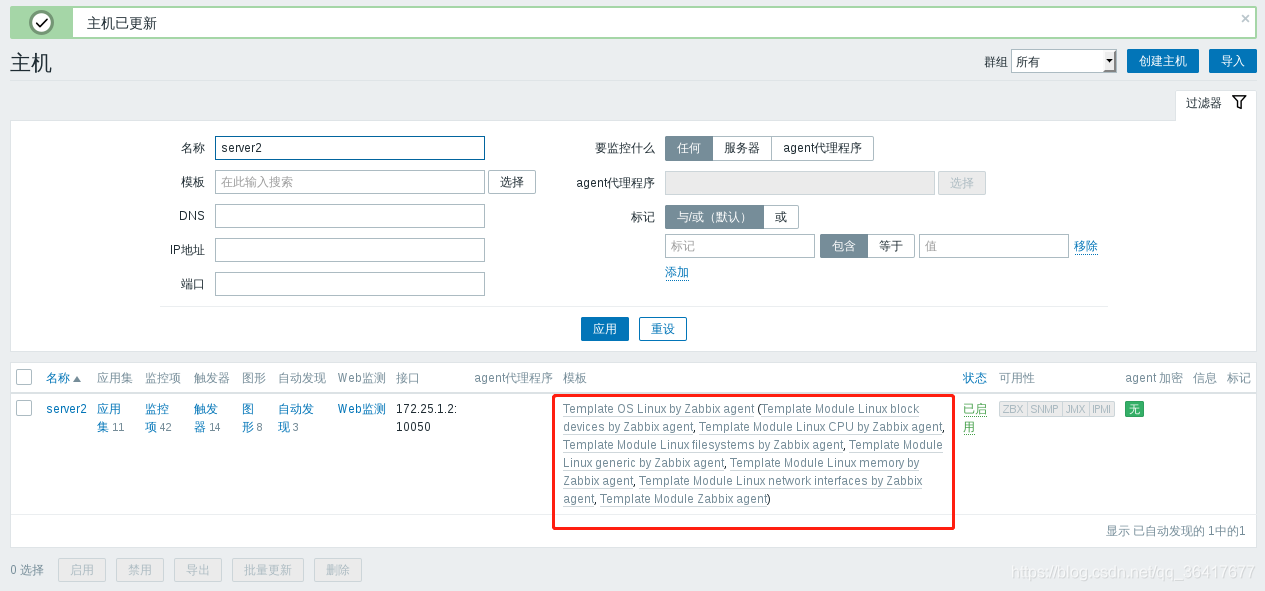Click the 导出 export button
1265x591 pixels.
click(x=198, y=570)
